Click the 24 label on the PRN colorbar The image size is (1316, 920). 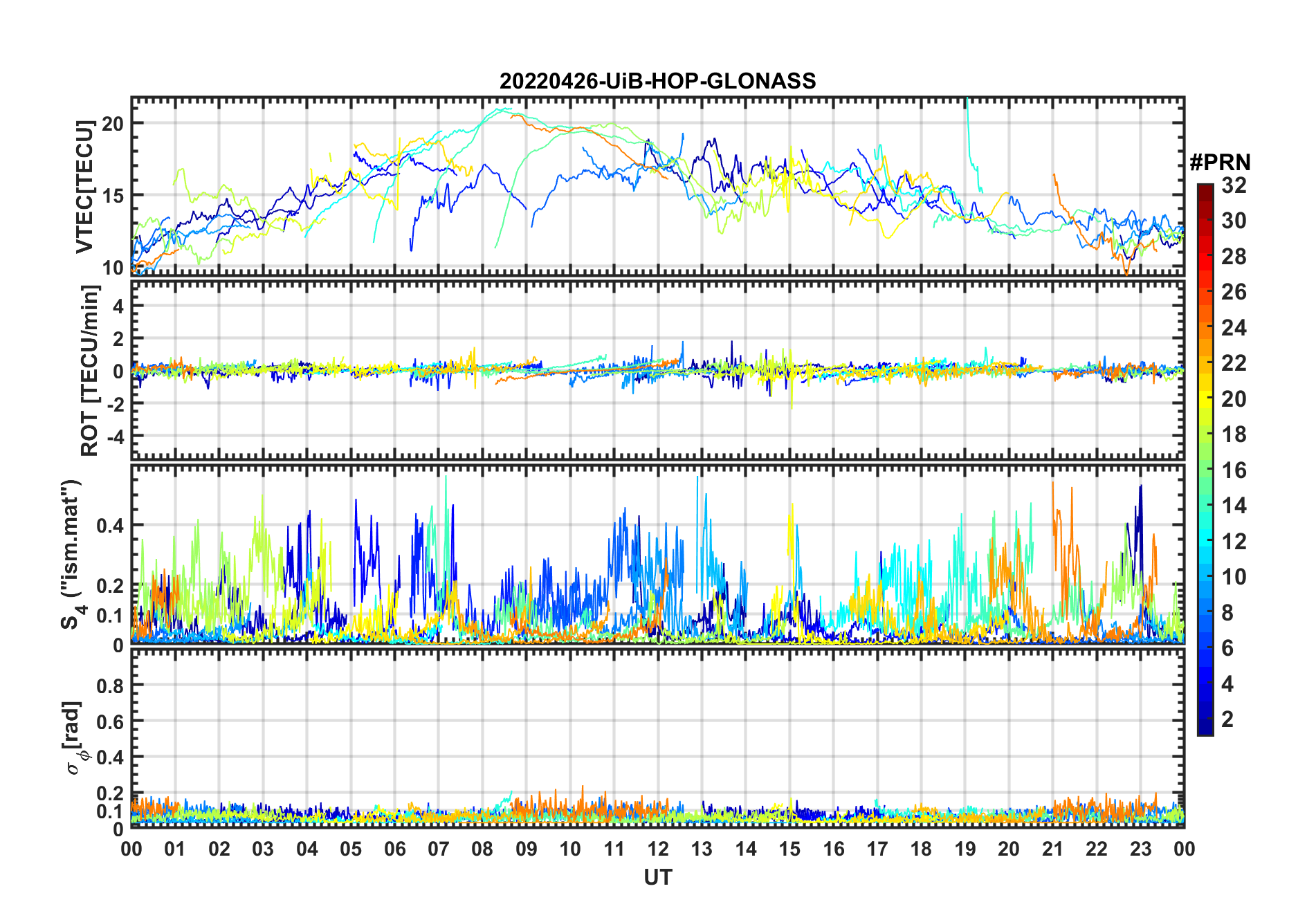1234,328
